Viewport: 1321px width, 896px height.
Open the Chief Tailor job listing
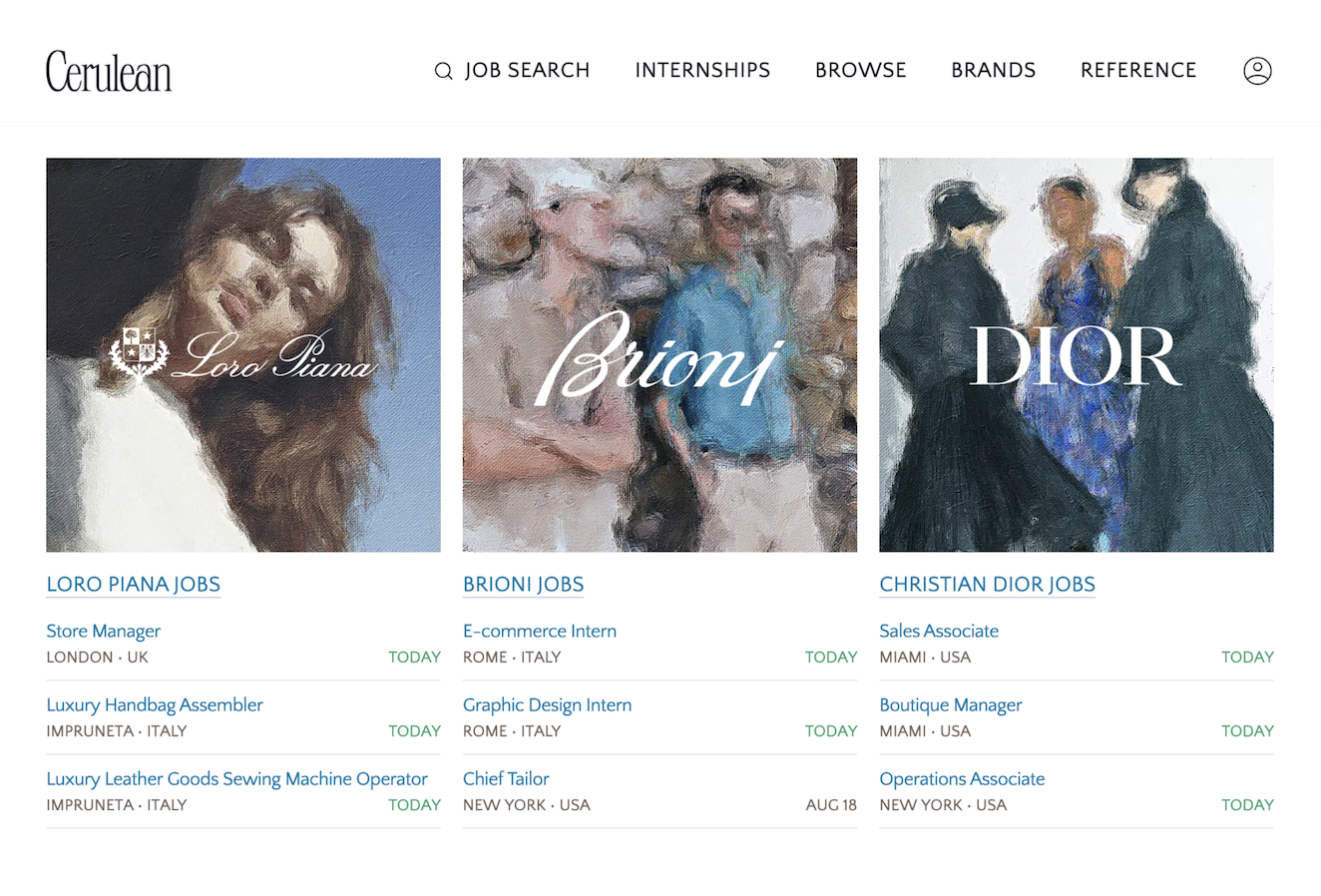click(506, 778)
